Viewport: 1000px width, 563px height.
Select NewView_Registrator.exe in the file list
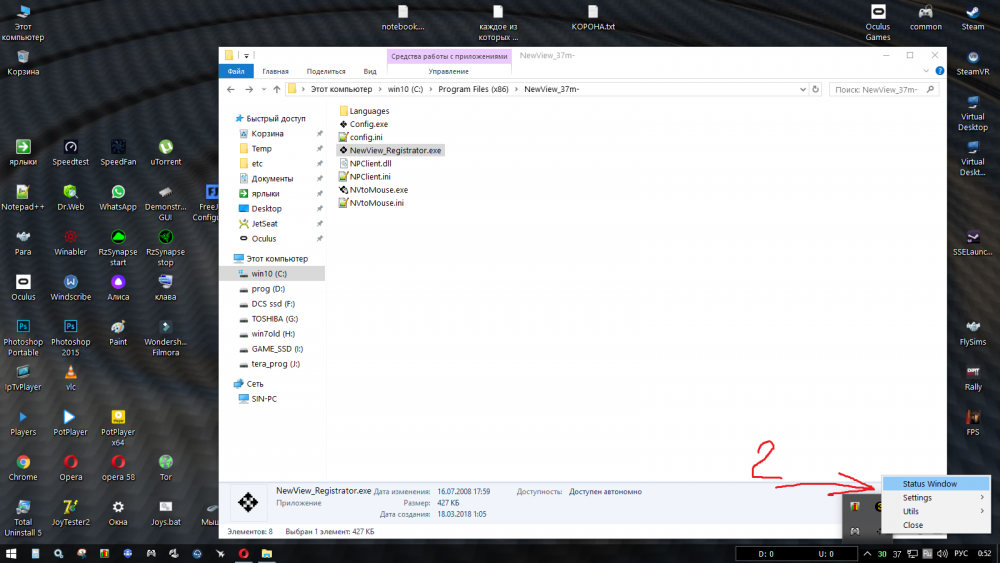point(390,150)
